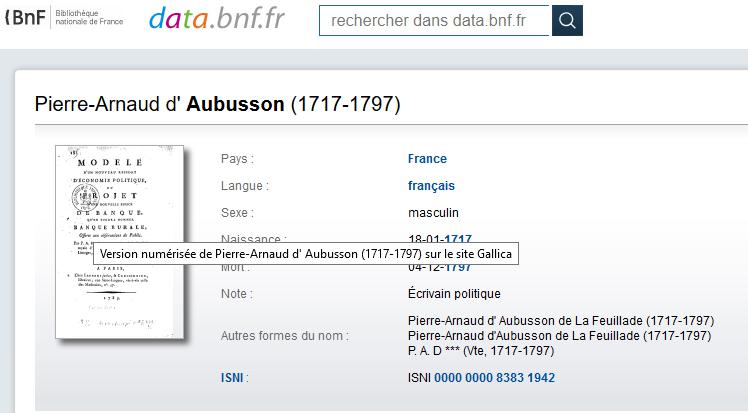Open the data.bnf.fr home logo
Image resolution: width=748 pixels, height=413 pixels.
coord(217,19)
